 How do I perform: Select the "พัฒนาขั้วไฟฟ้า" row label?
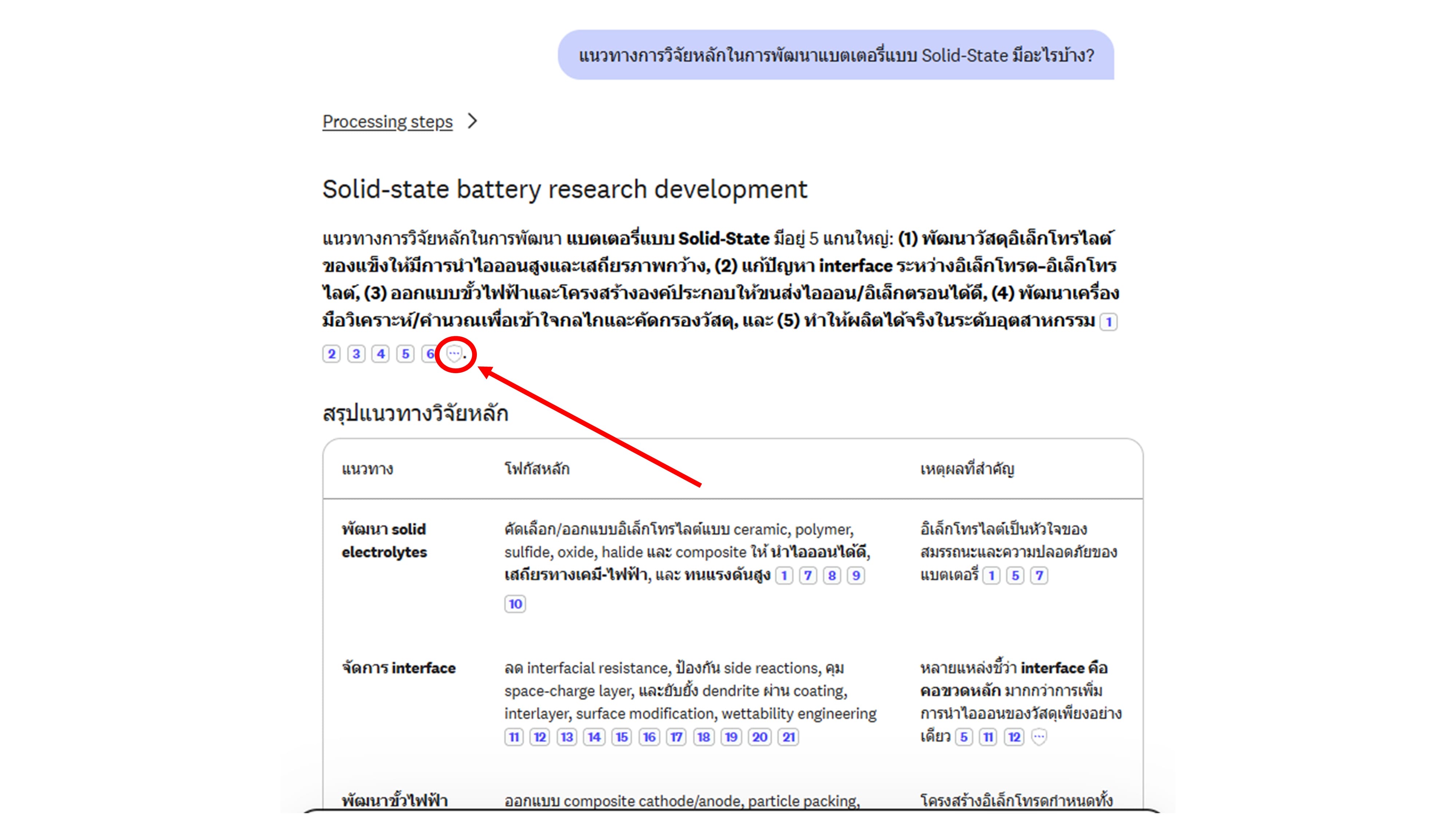click(x=395, y=801)
